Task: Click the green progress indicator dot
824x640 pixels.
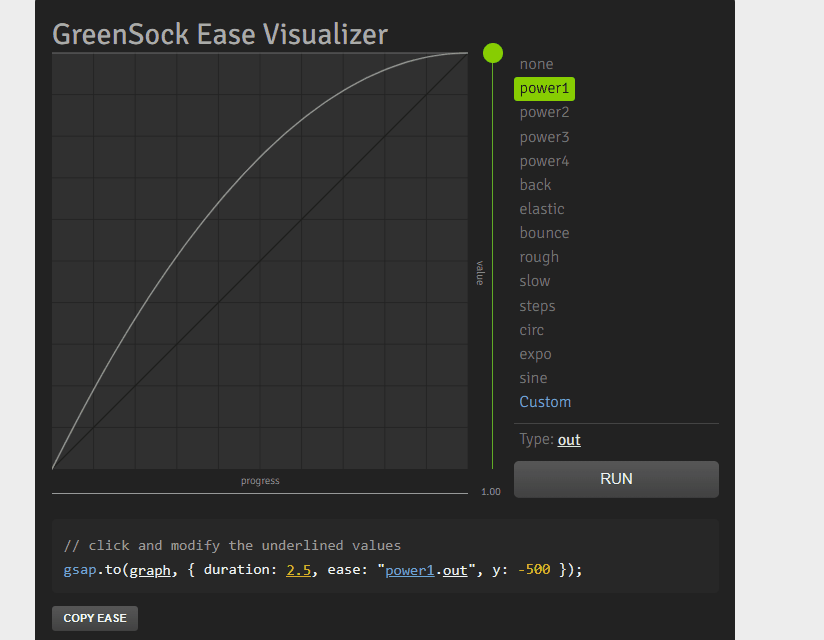Action: click(493, 52)
